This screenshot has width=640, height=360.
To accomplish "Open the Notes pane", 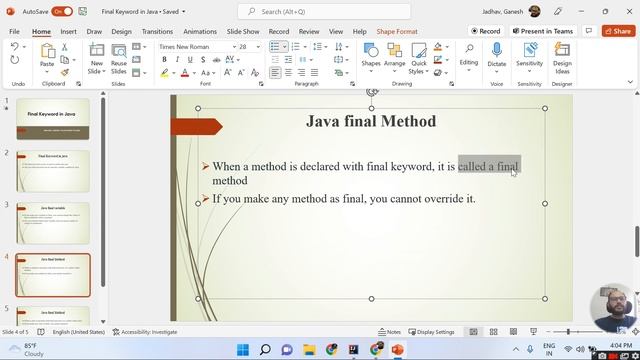I will (389, 332).
